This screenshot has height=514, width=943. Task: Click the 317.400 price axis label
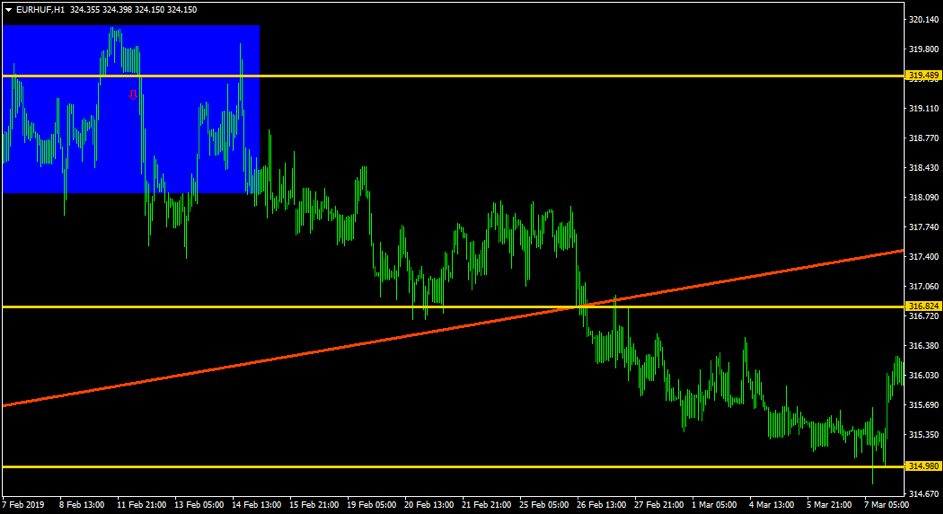tap(924, 257)
